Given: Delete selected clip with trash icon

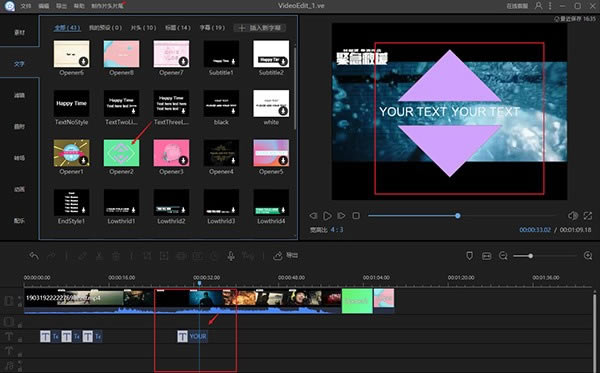Looking at the screenshot, I should coord(116,256).
